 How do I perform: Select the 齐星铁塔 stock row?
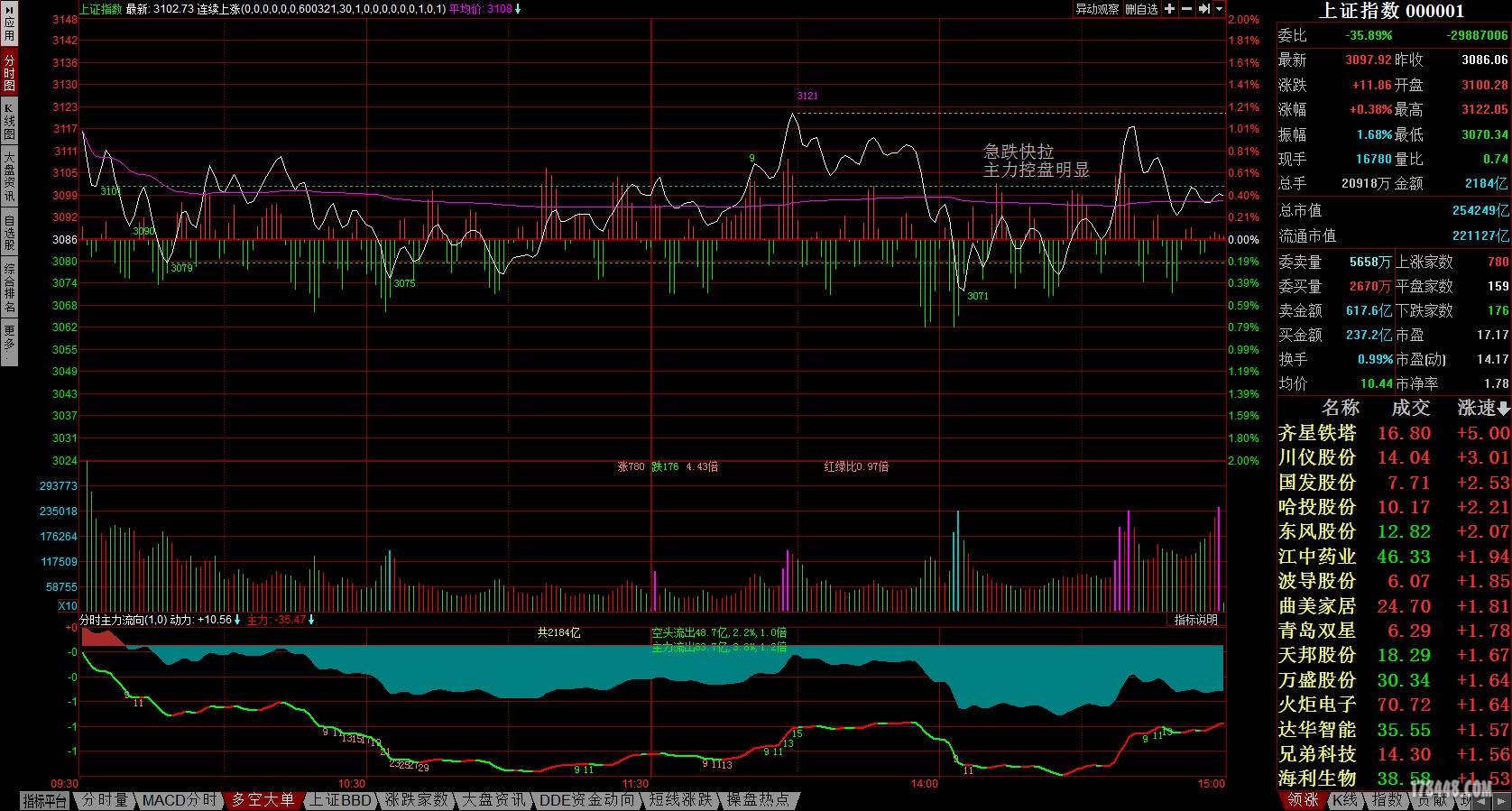1394,433
